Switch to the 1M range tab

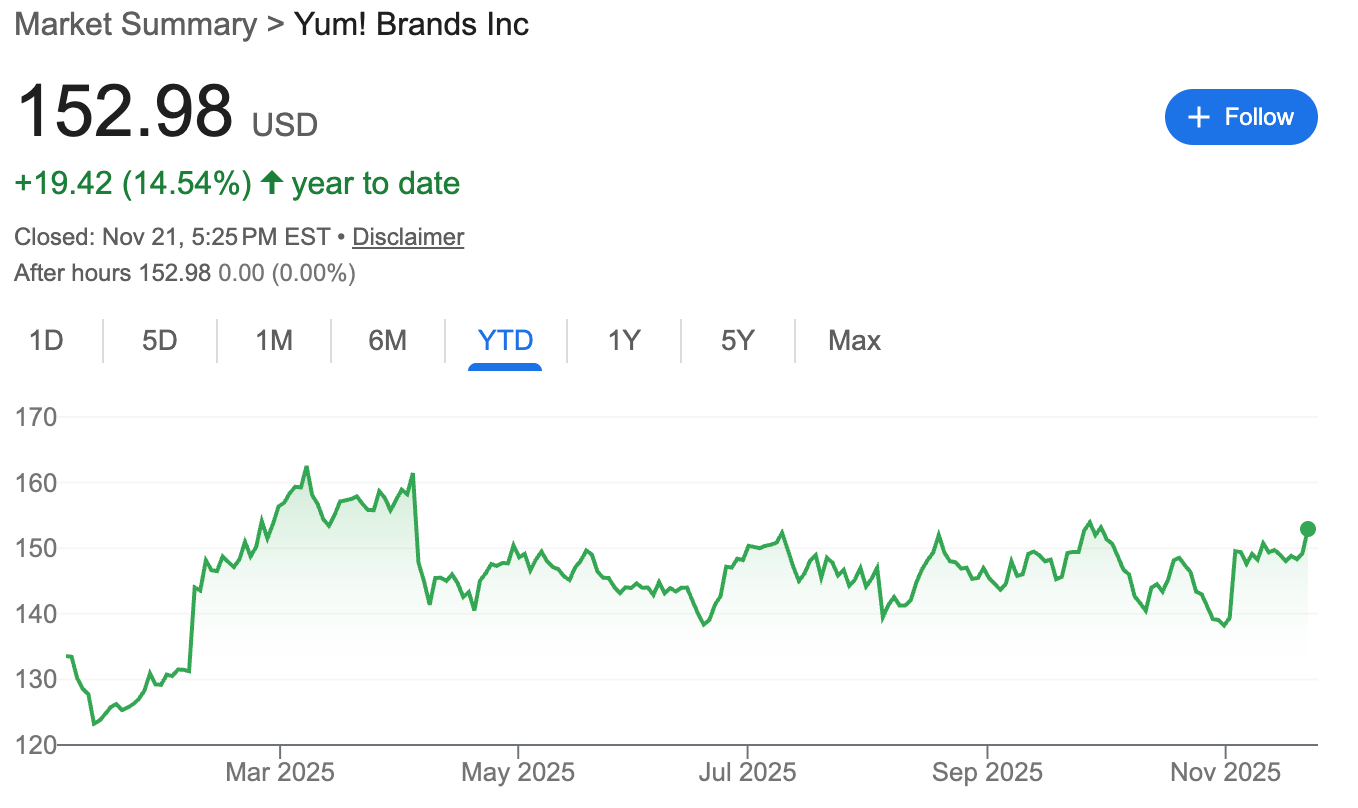coord(274,341)
